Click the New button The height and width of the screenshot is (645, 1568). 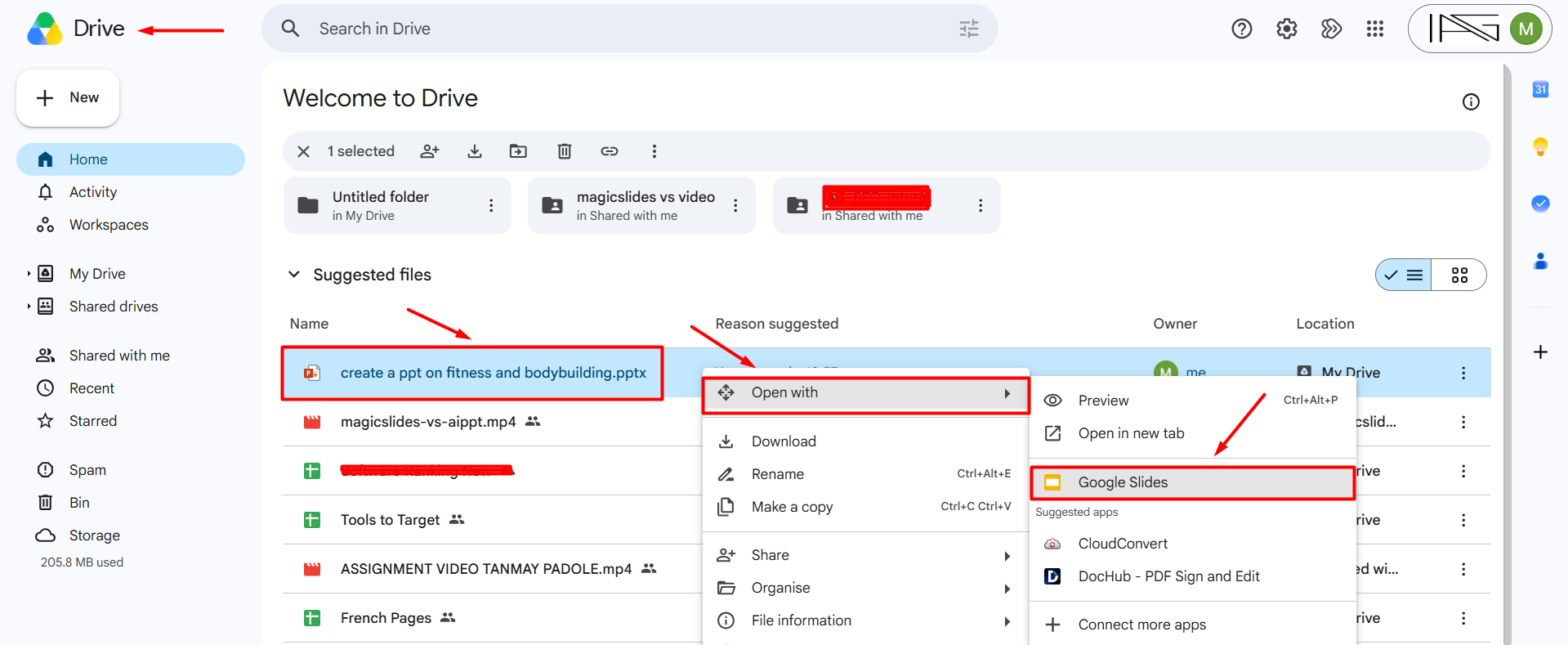click(68, 98)
